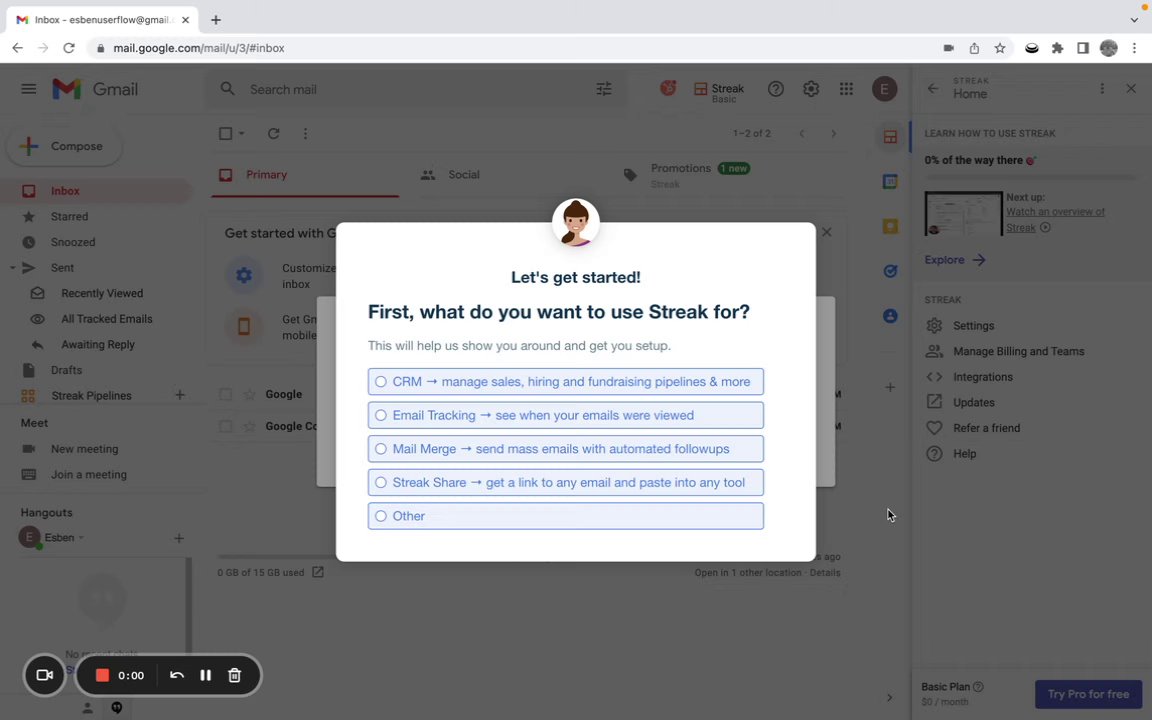The height and width of the screenshot is (720, 1152).
Task: Close the Streak side panel
Action: 1131,88
